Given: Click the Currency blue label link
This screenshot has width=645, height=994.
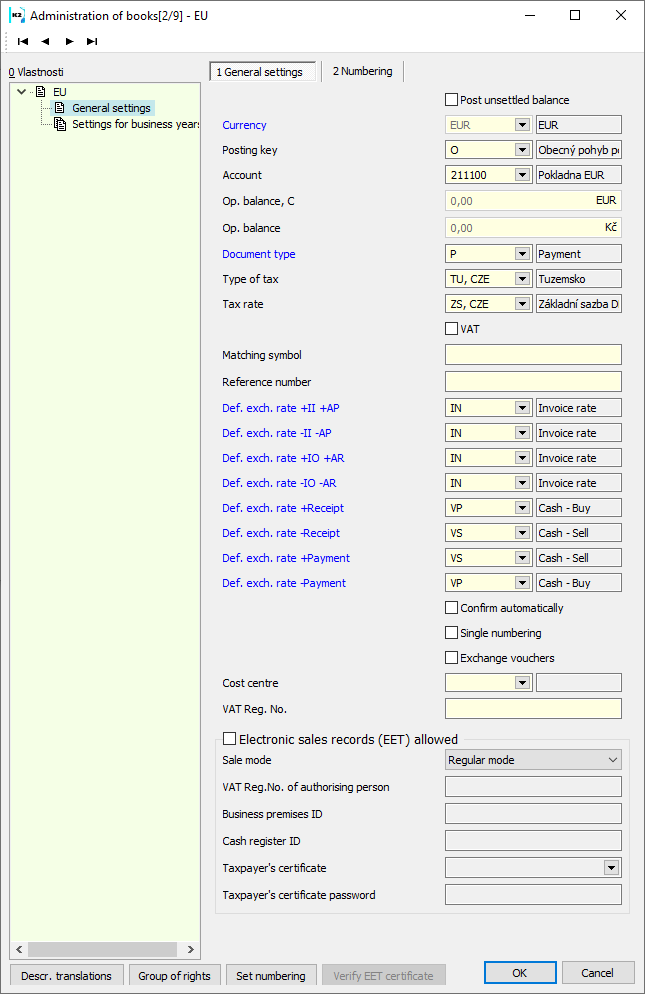Looking at the screenshot, I should point(244,125).
